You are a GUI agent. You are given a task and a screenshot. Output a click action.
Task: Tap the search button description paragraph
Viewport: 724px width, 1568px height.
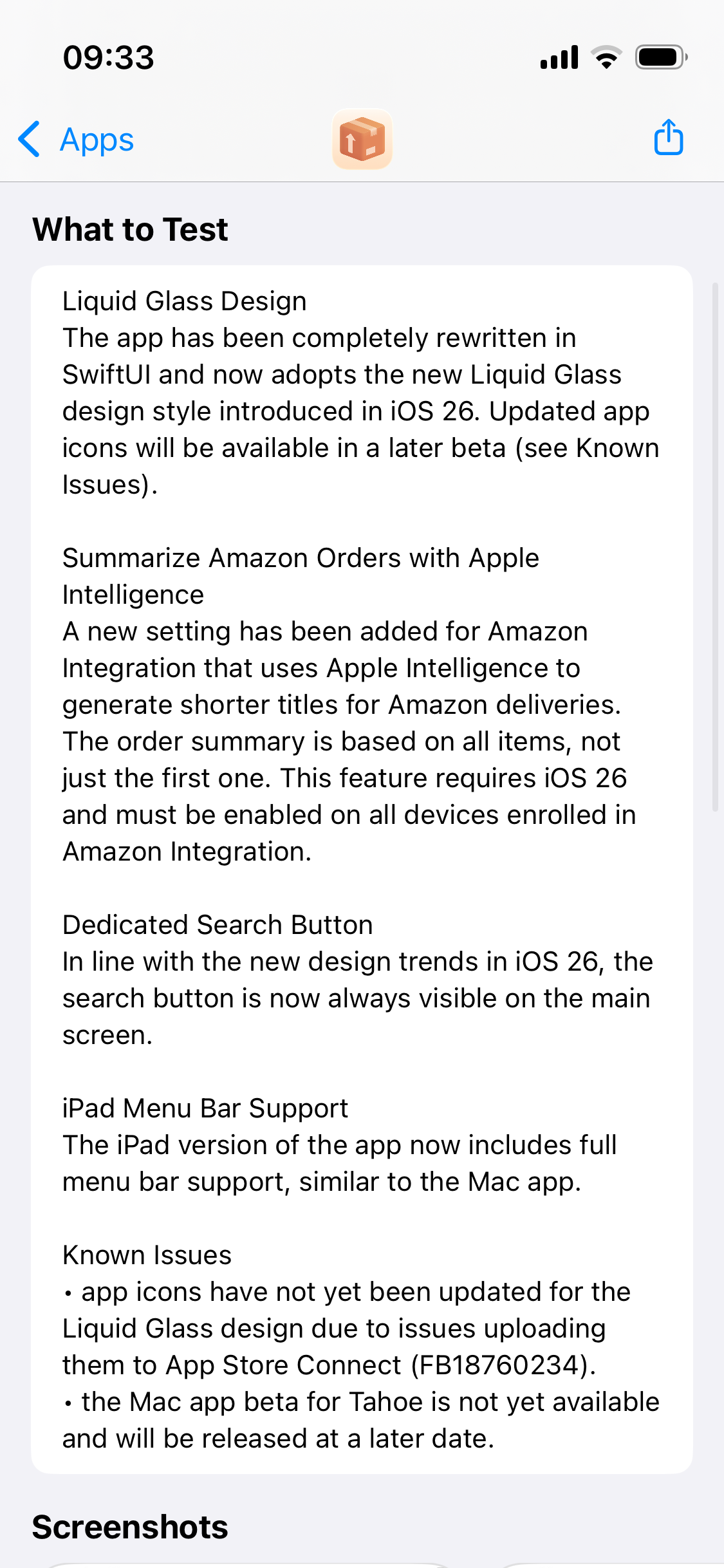(x=357, y=998)
